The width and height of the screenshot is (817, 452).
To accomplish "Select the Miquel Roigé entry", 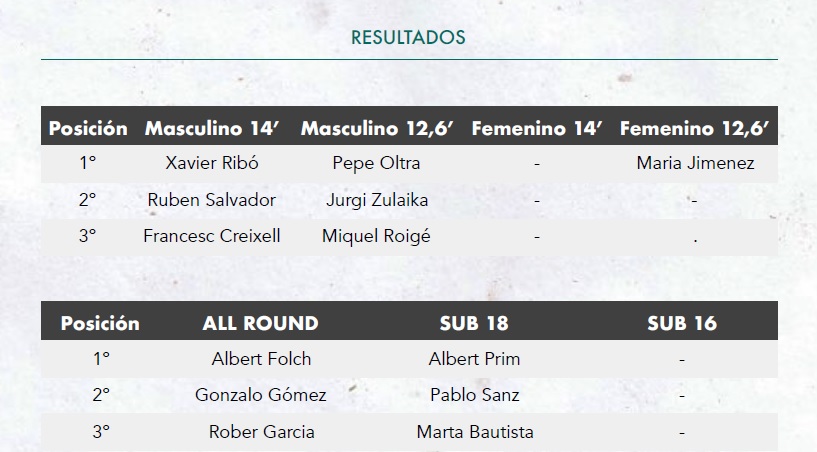I will click(376, 237).
